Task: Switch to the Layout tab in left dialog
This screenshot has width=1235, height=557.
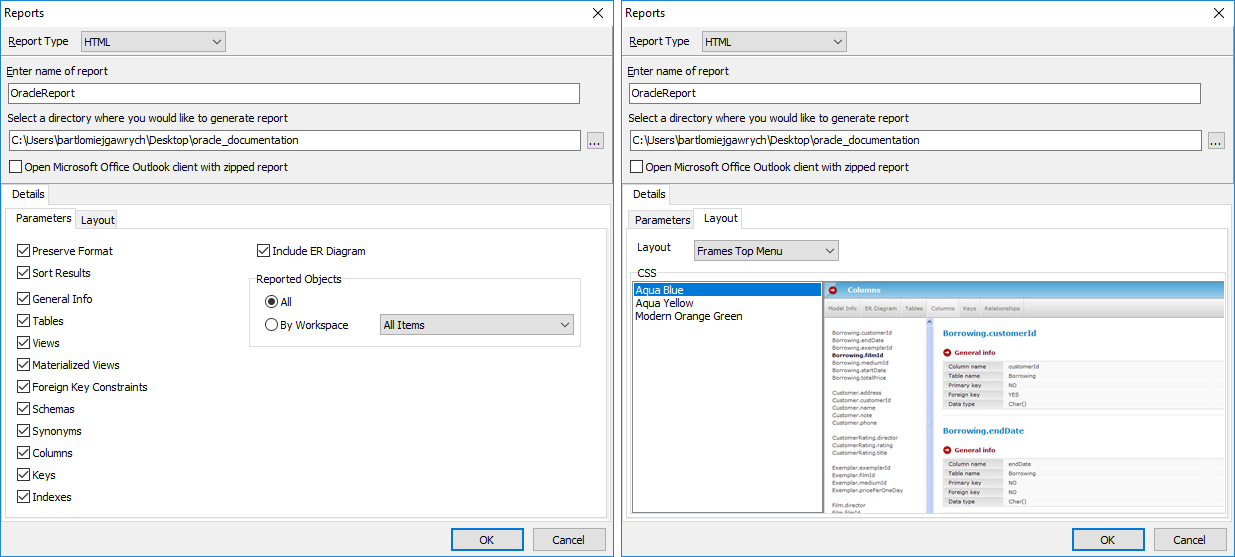Action: [98, 220]
